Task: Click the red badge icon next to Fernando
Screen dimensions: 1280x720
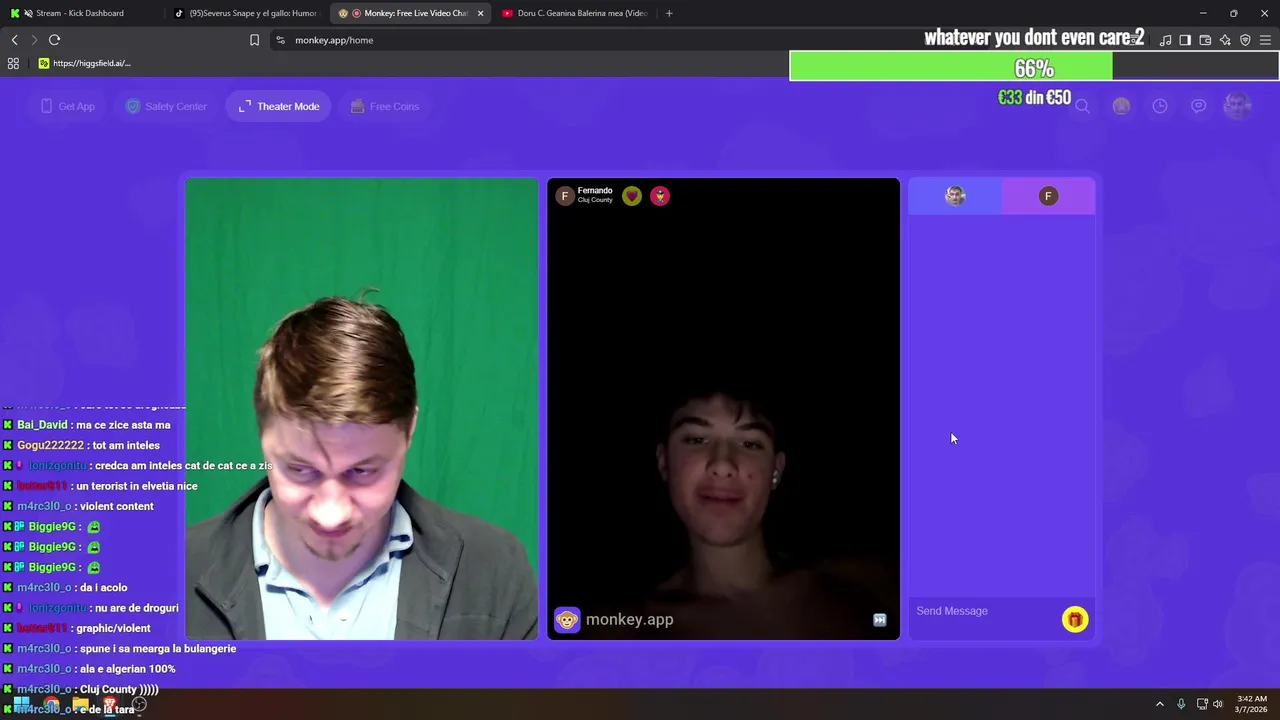Action: coord(660,196)
